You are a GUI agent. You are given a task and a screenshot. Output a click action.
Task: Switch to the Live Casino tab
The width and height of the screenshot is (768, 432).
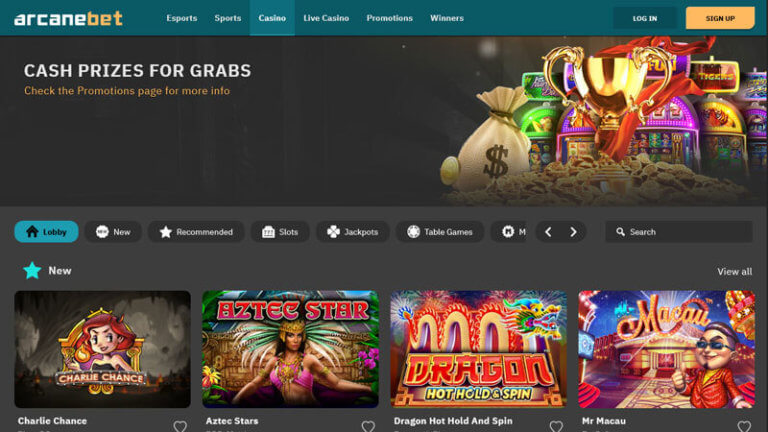(326, 18)
